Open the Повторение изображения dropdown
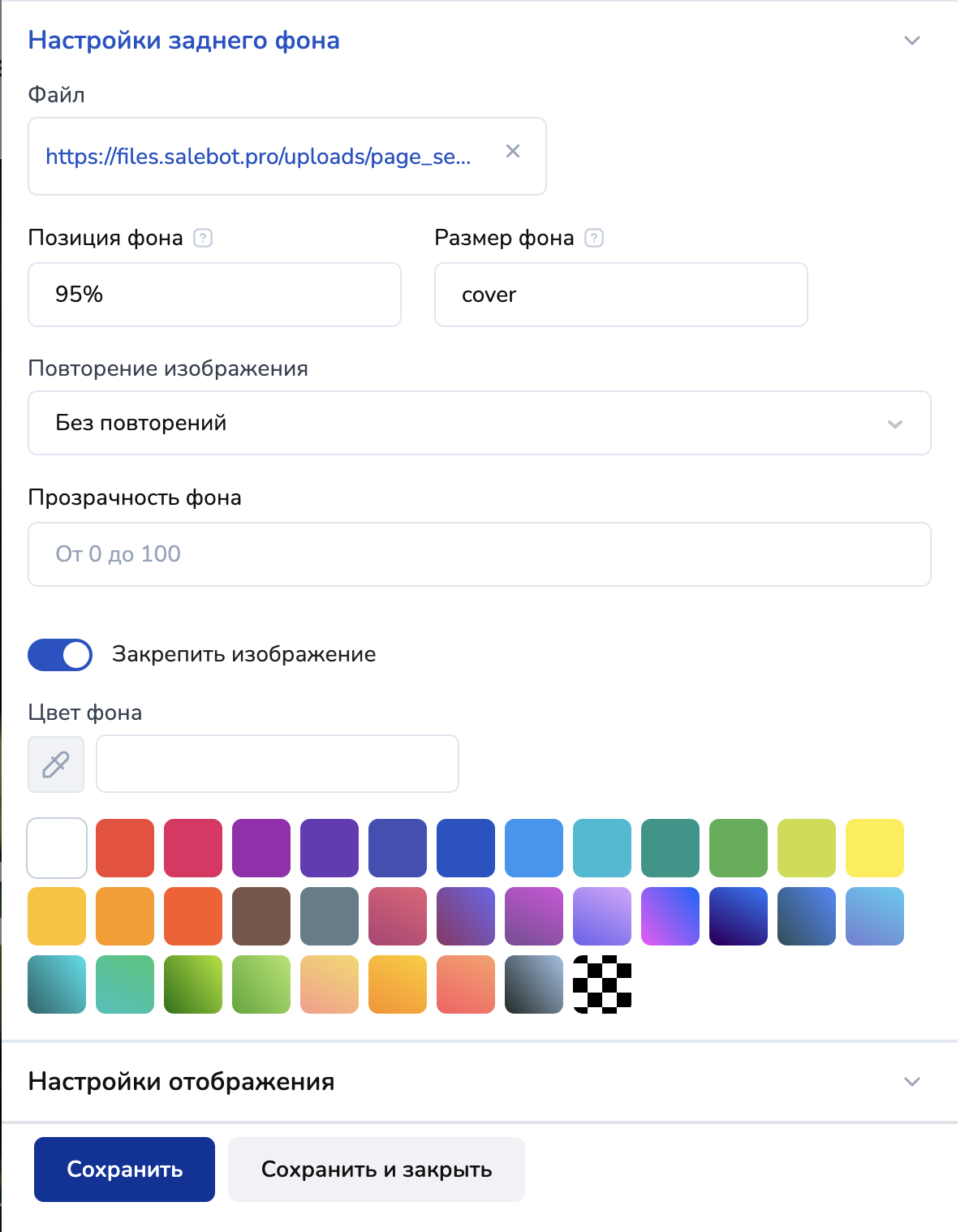Image resolution: width=969 pixels, height=1232 pixels. tap(479, 423)
